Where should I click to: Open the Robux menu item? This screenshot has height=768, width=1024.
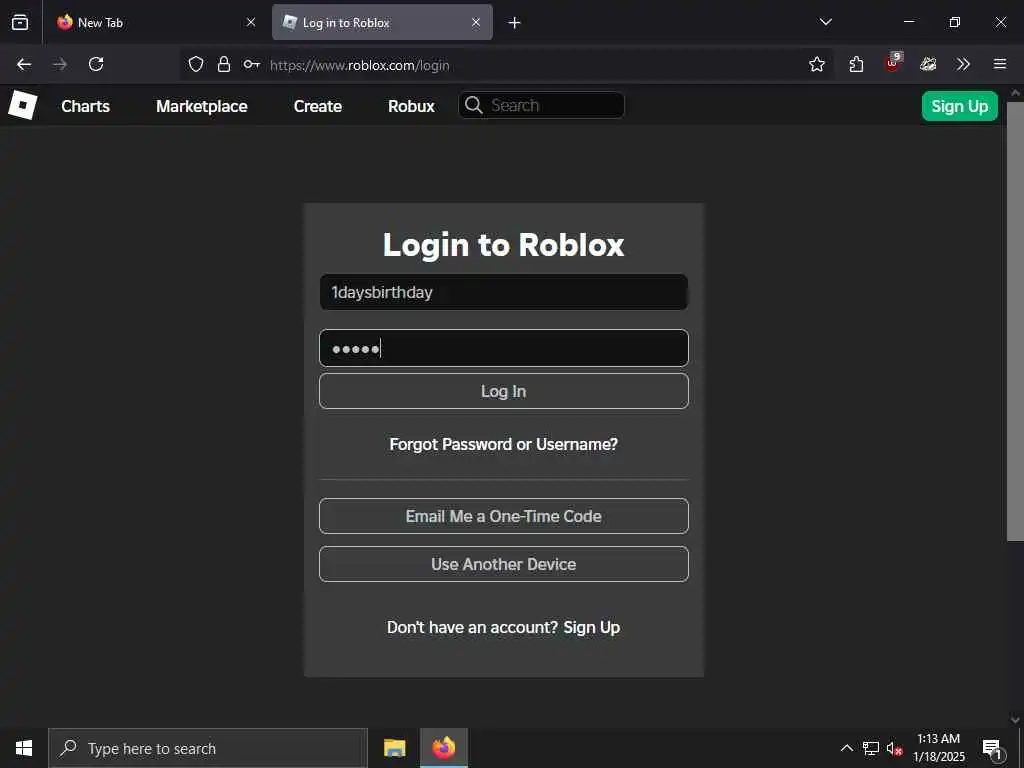click(x=411, y=106)
